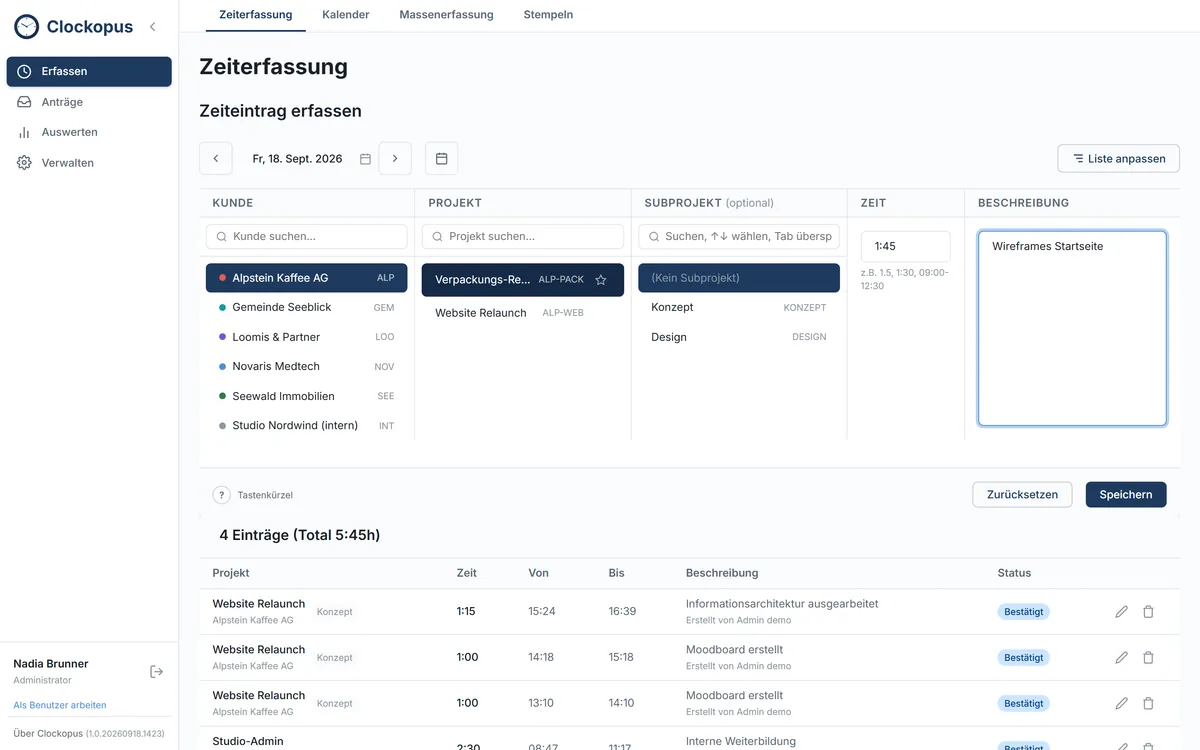
Task: Focus the Projekt suchen search field
Action: 523,237
